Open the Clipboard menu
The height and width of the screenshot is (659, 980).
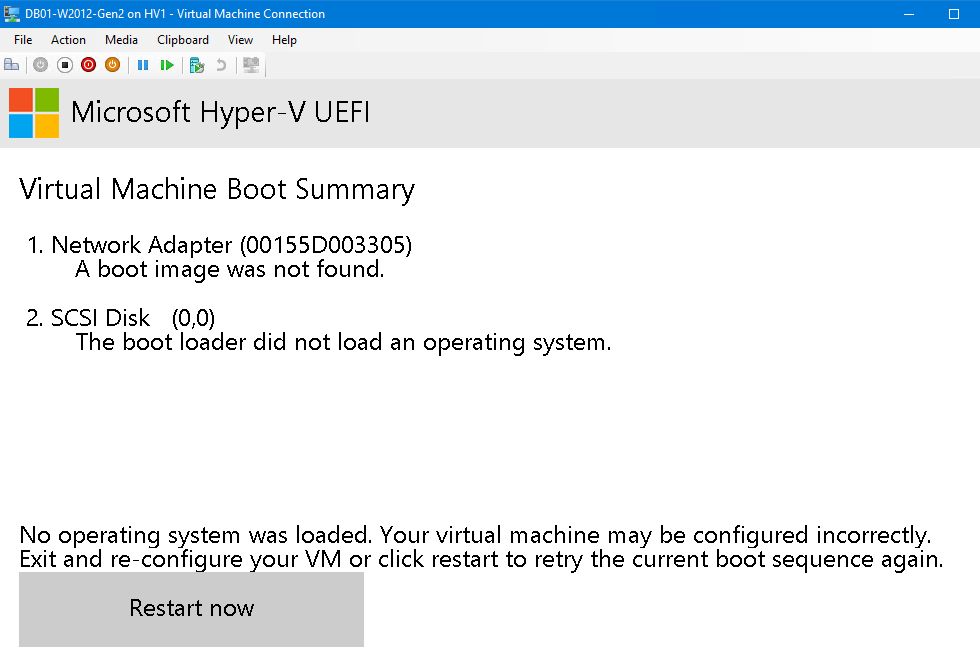[183, 40]
